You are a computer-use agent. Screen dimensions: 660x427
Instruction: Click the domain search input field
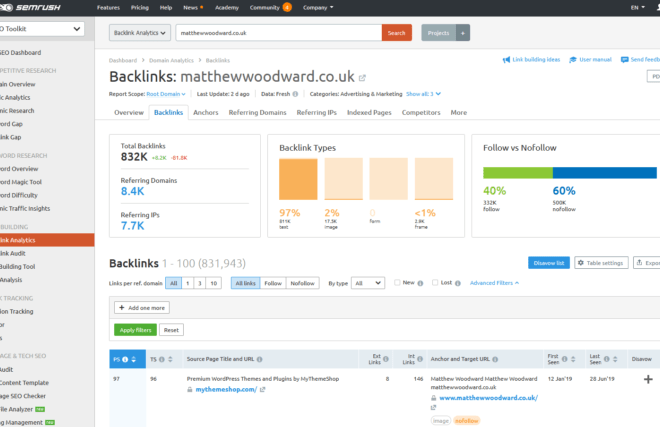[279, 33]
